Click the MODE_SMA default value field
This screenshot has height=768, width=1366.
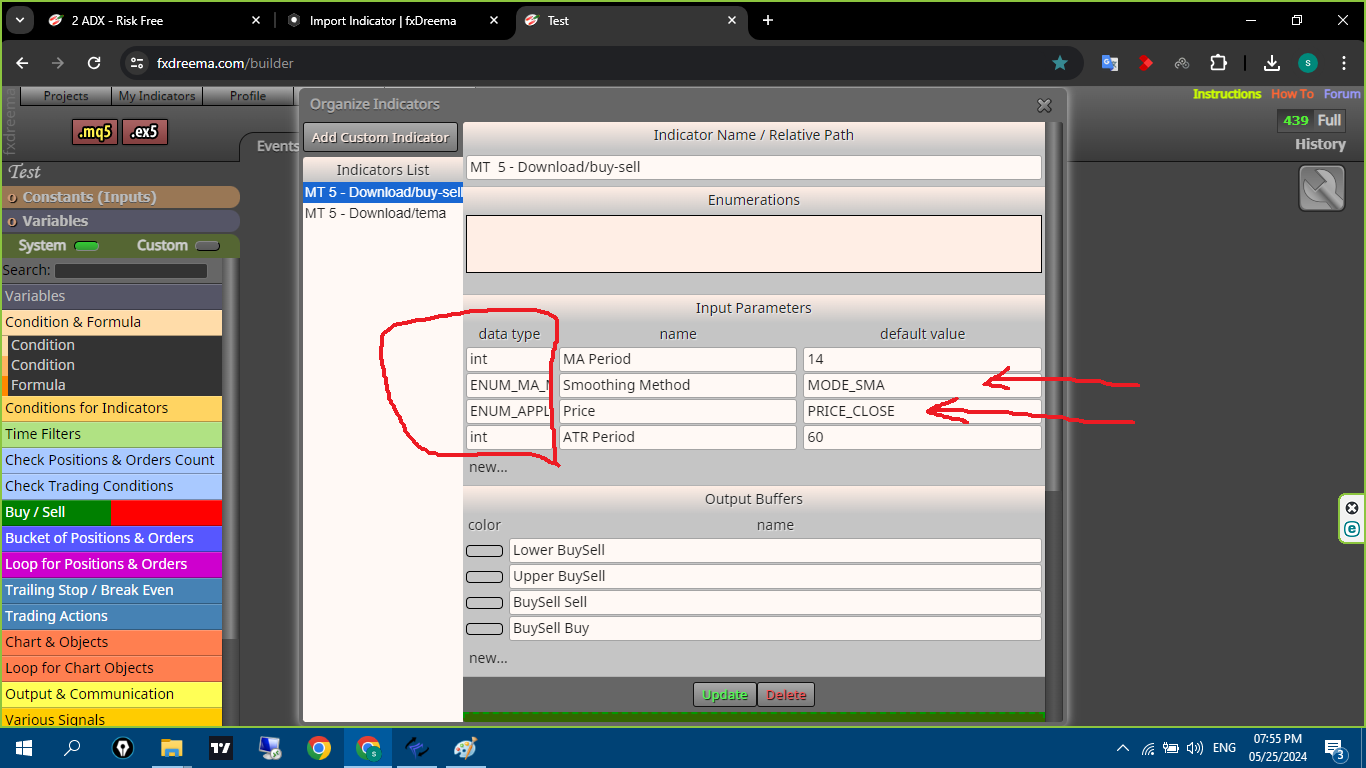[x=922, y=385]
